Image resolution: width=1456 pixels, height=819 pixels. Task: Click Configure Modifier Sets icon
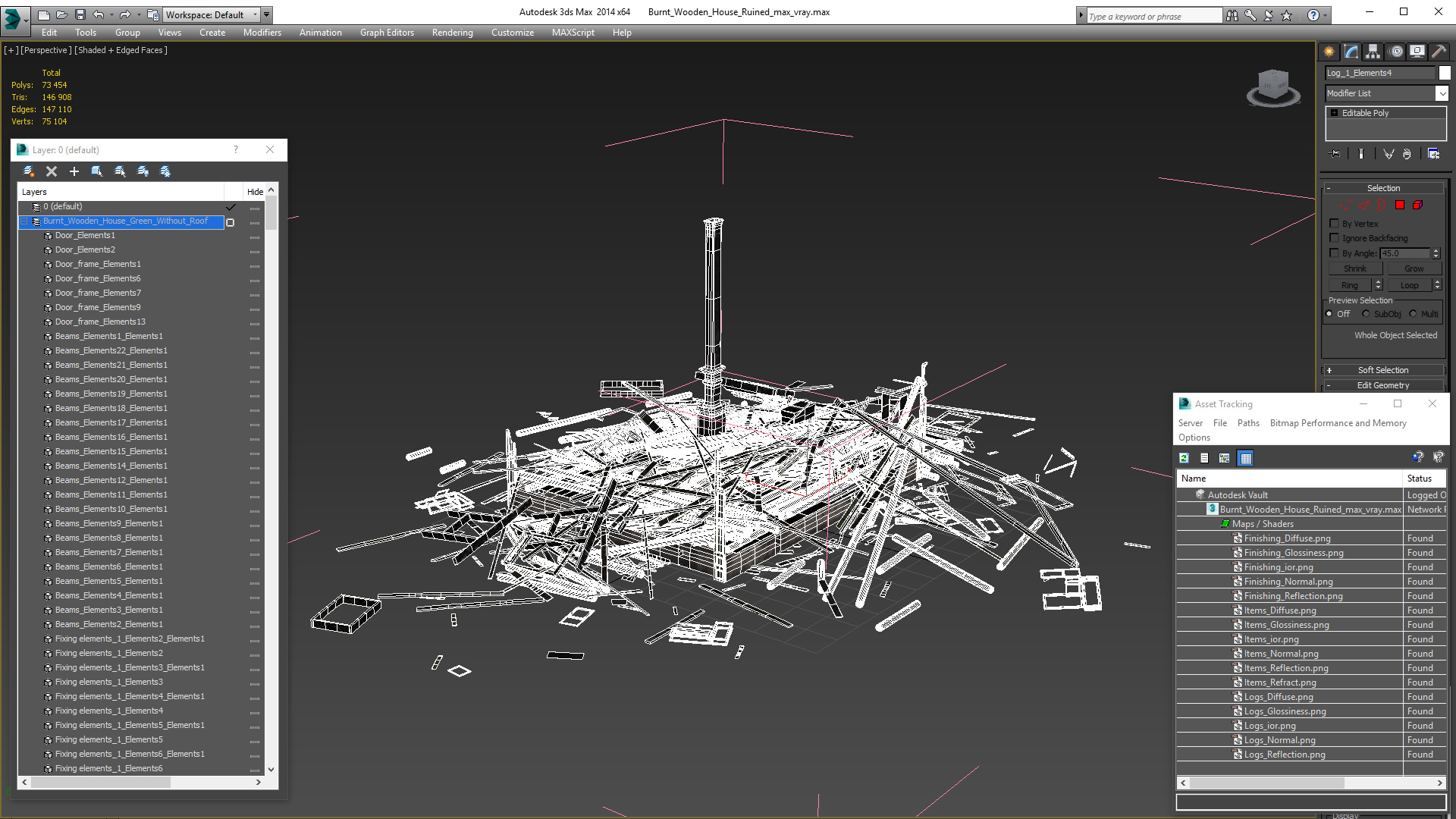click(1434, 154)
